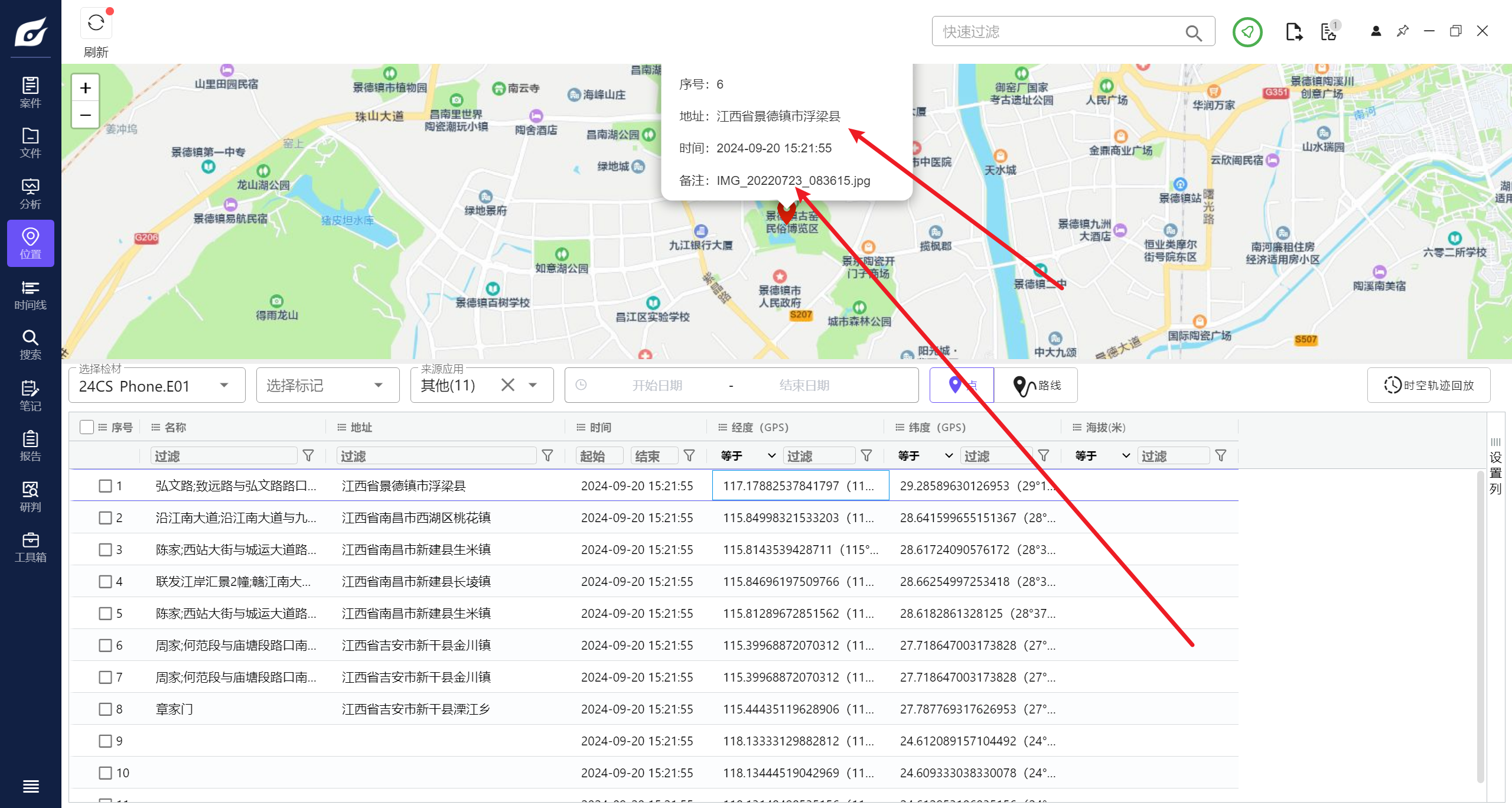Check the checkbox for row 1
Viewport: 1512px width, 808px height.
[105, 486]
